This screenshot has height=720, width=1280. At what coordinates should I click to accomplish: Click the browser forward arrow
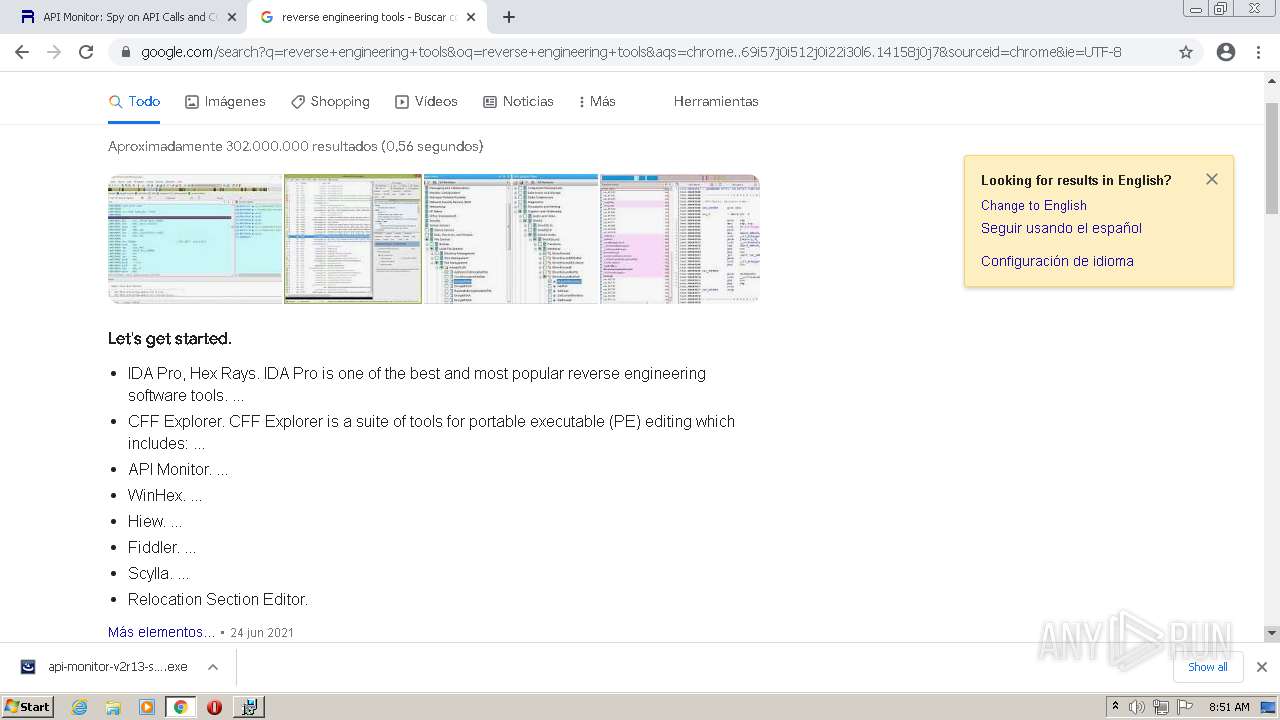coord(54,52)
